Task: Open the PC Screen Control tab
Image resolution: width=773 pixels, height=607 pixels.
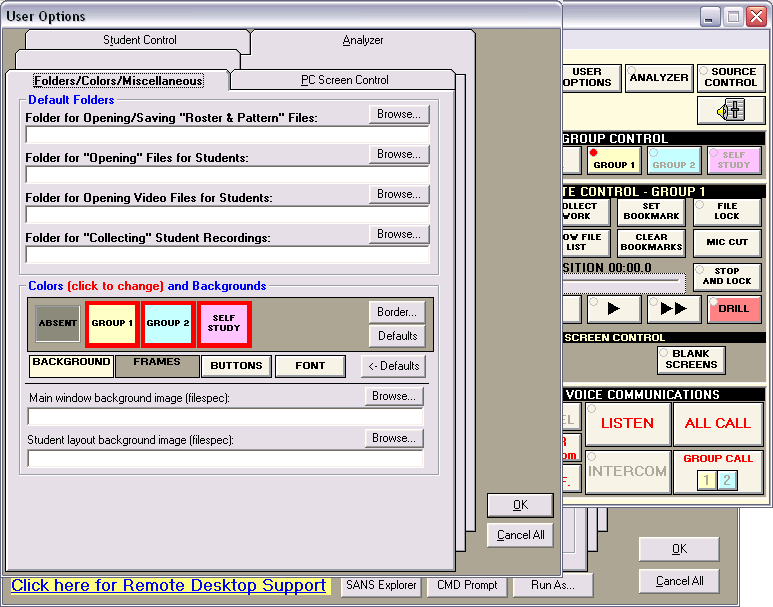Action: click(345, 80)
